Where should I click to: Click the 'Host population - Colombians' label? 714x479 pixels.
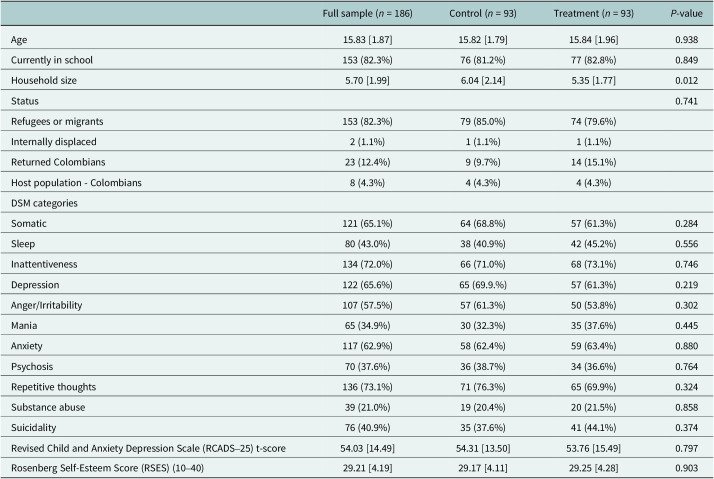(x=76, y=183)
